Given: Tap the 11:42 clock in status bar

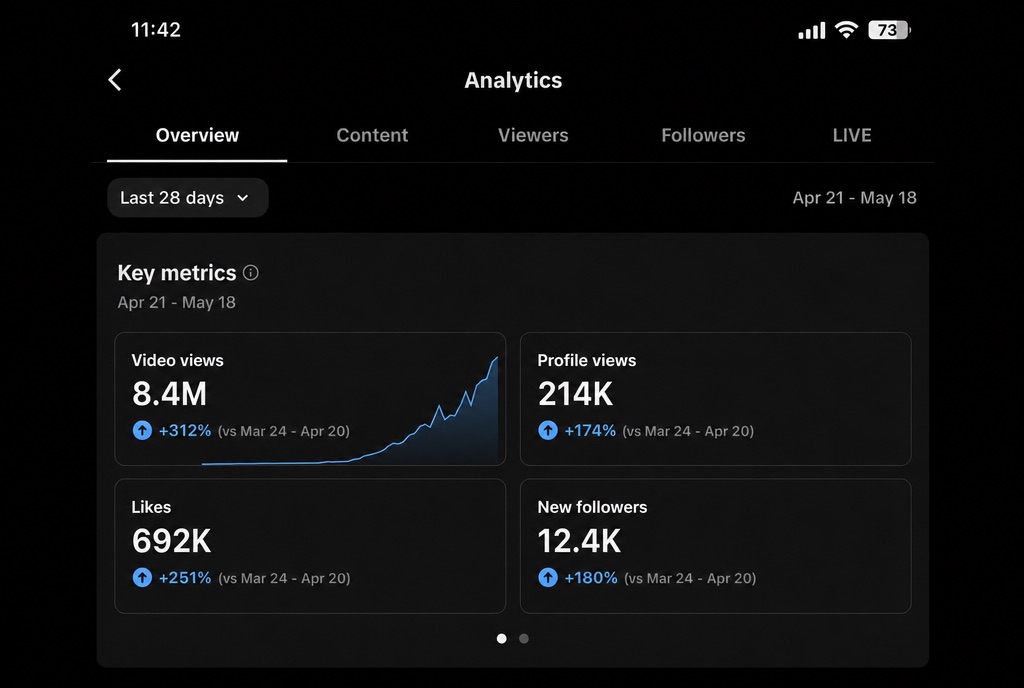Looking at the screenshot, I should (x=155, y=30).
